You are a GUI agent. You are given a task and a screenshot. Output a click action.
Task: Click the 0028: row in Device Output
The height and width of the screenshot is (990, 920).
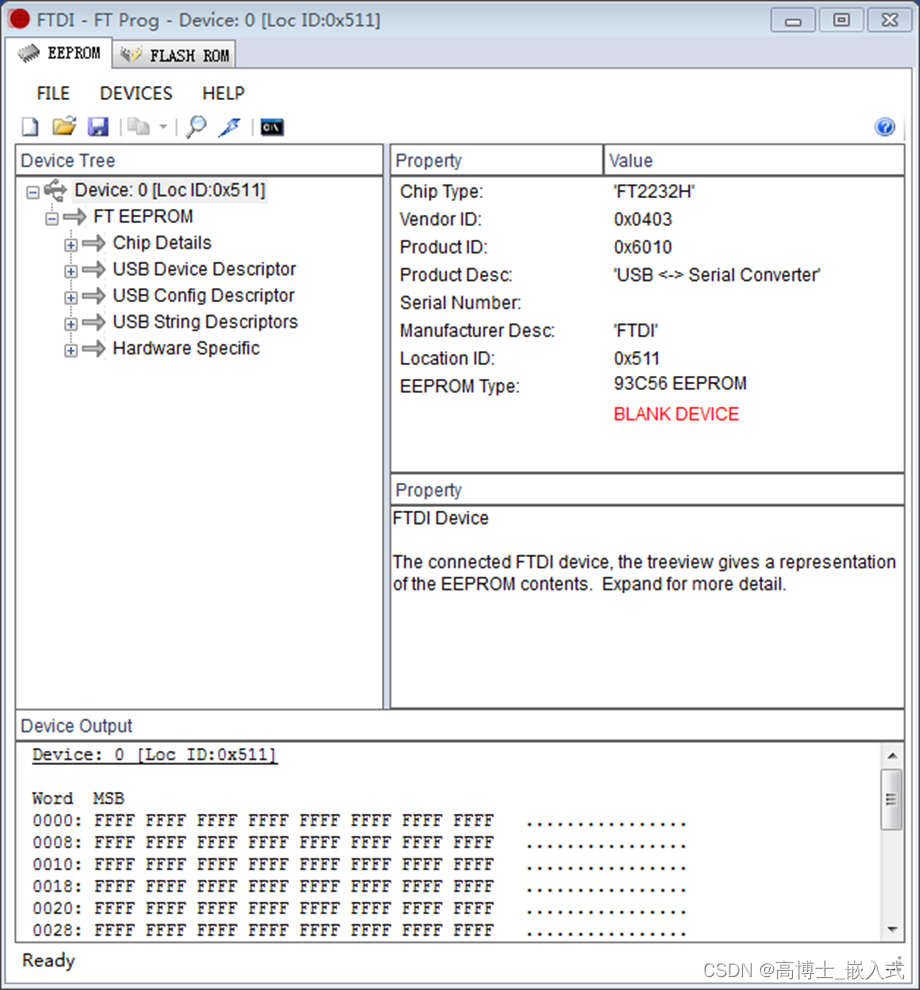[x=359, y=930]
